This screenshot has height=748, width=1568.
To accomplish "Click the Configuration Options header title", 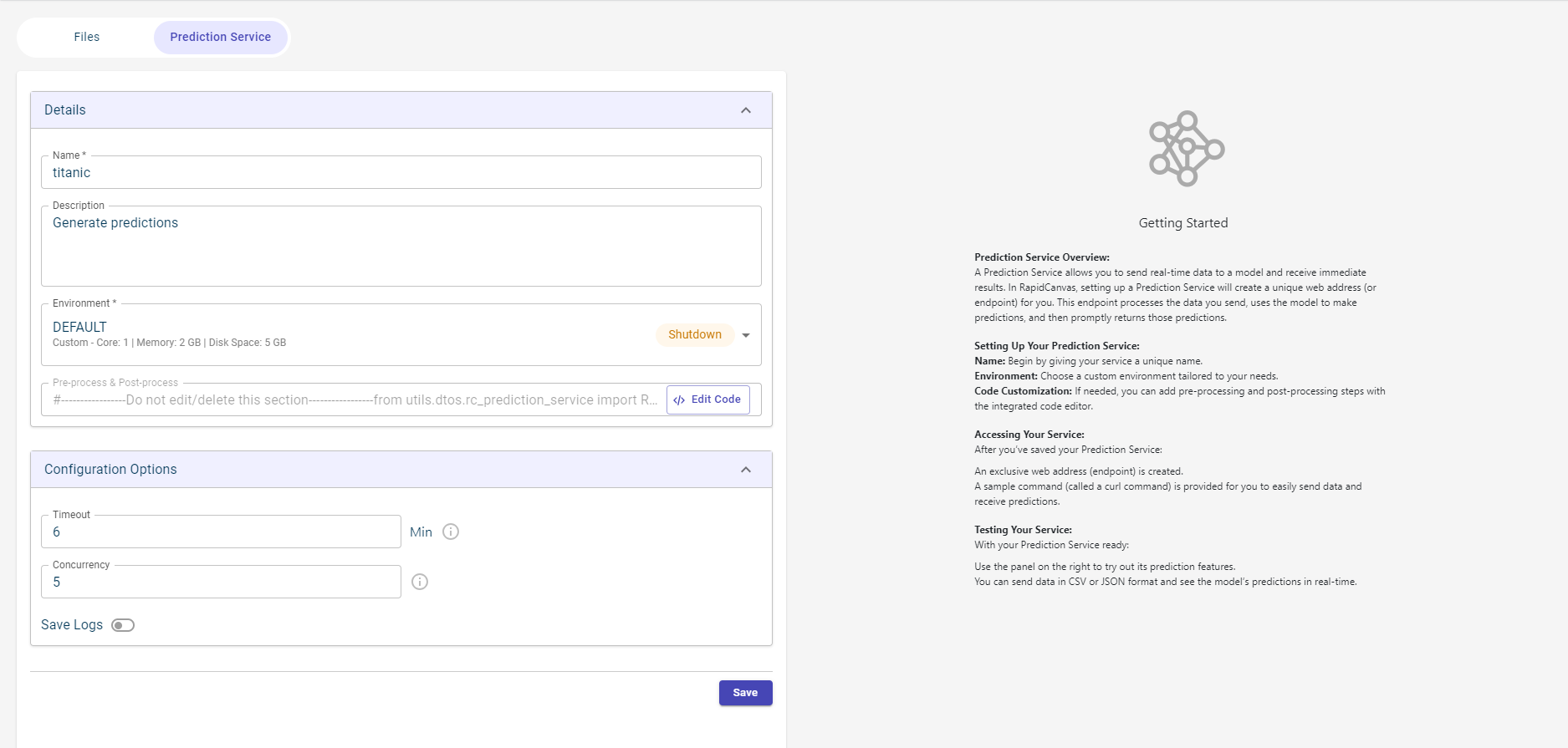I will [x=110, y=470].
